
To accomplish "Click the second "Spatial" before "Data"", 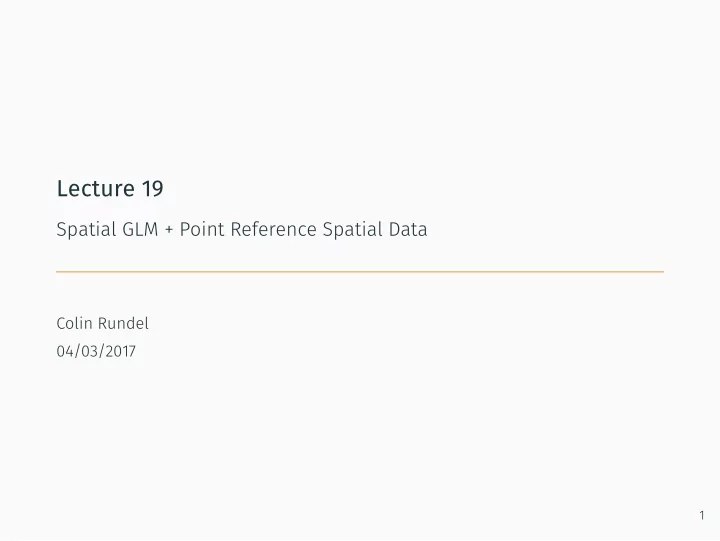I will pos(352,230).
